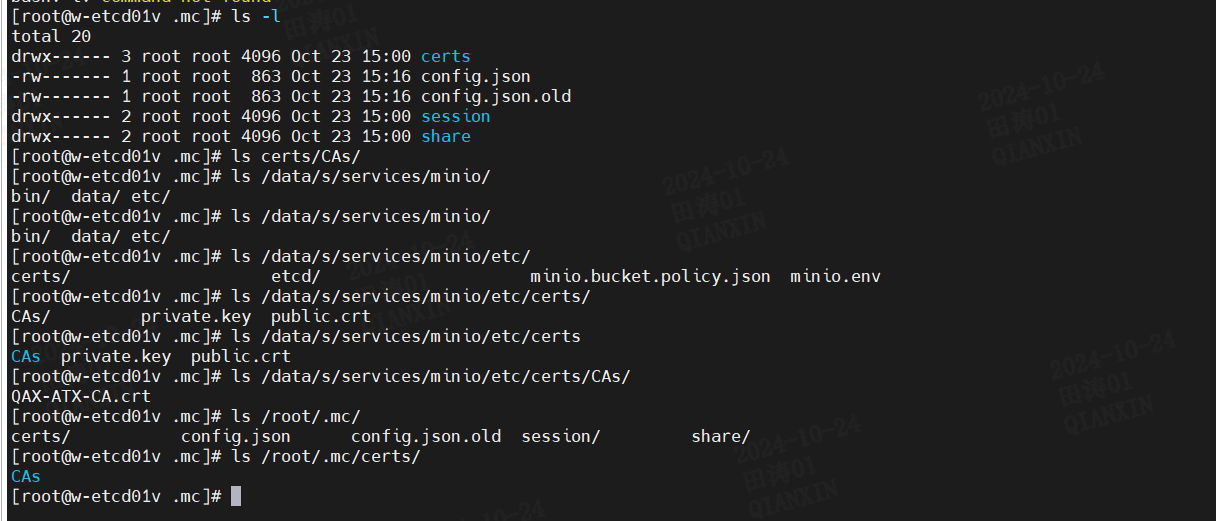This screenshot has height=521, width=1216.
Task: Click 'ls /root/.mc/certs/' command text
Action: pos(326,456)
